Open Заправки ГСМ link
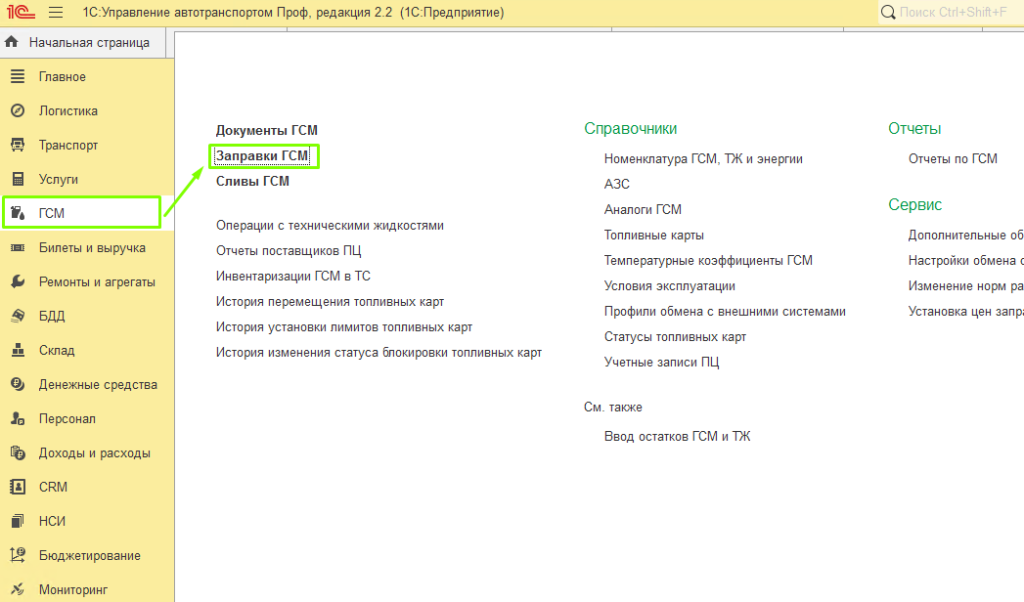 tap(262, 156)
